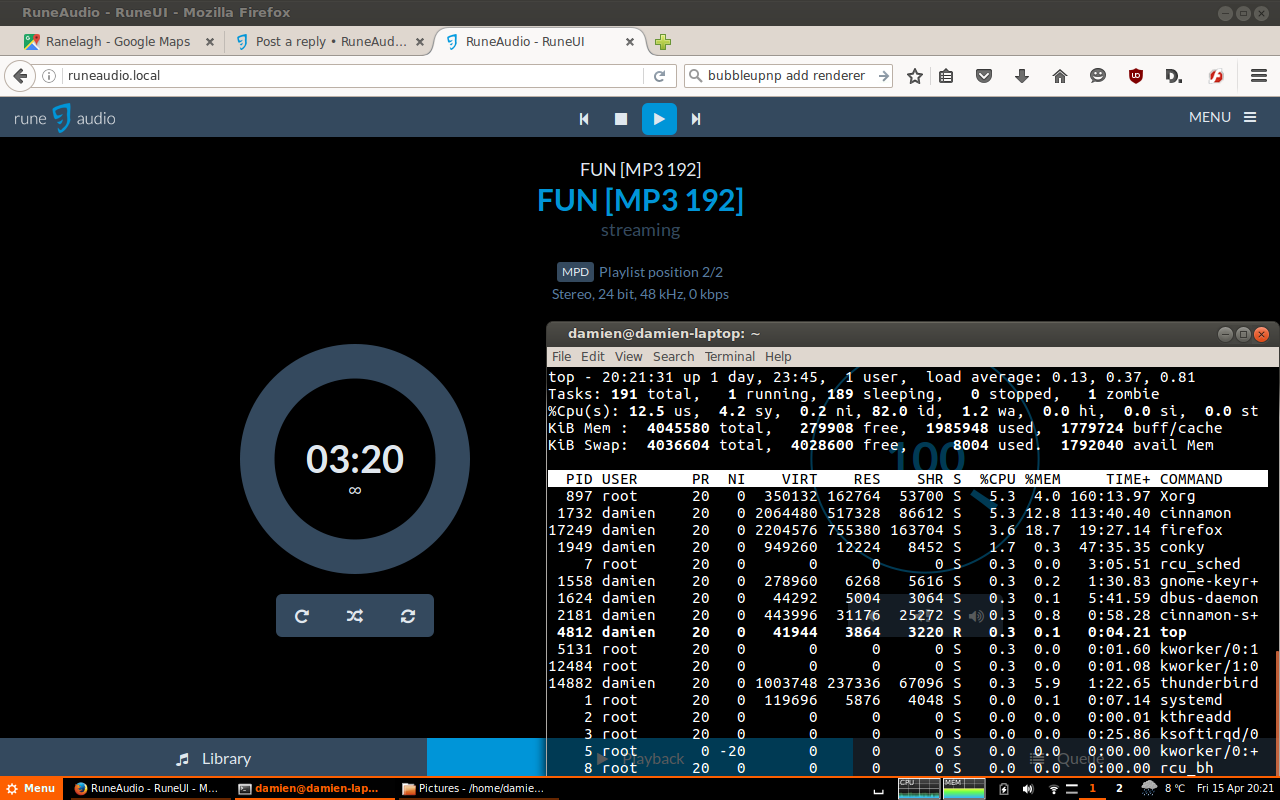Click the firefox process row in top
This screenshot has width=1280, height=800.
(908, 530)
